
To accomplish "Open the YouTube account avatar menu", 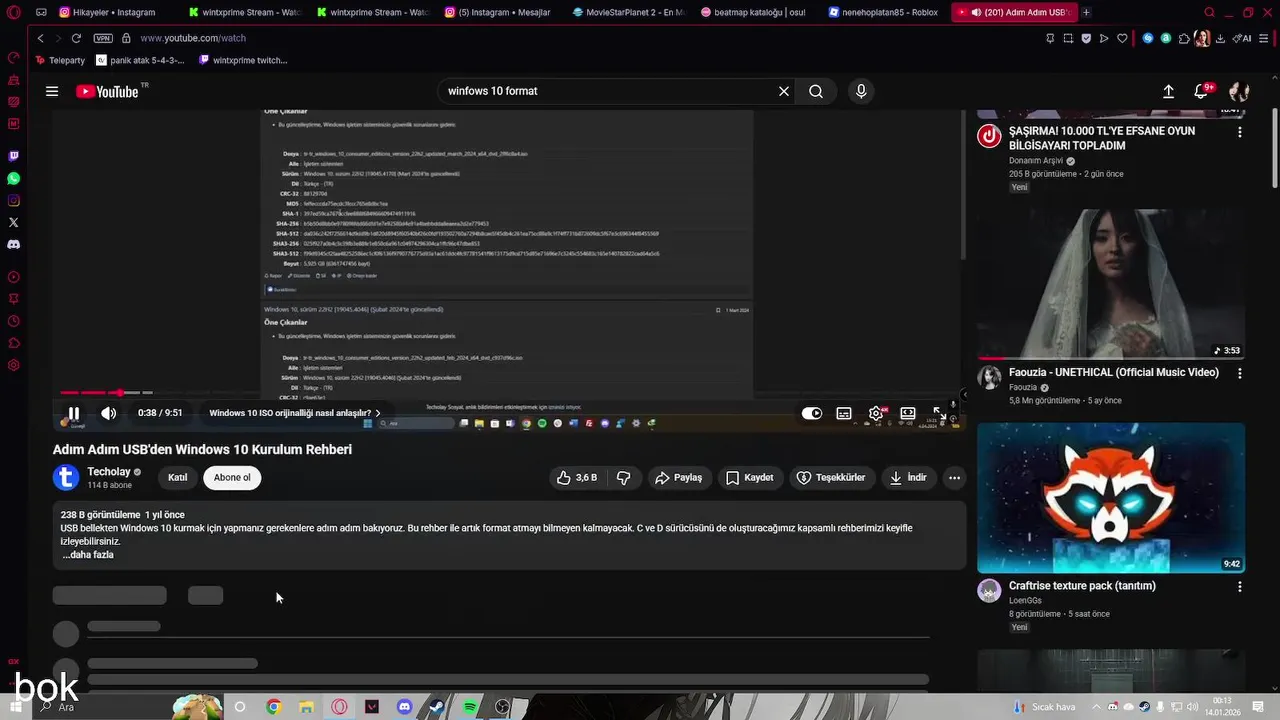I will point(1239,91).
